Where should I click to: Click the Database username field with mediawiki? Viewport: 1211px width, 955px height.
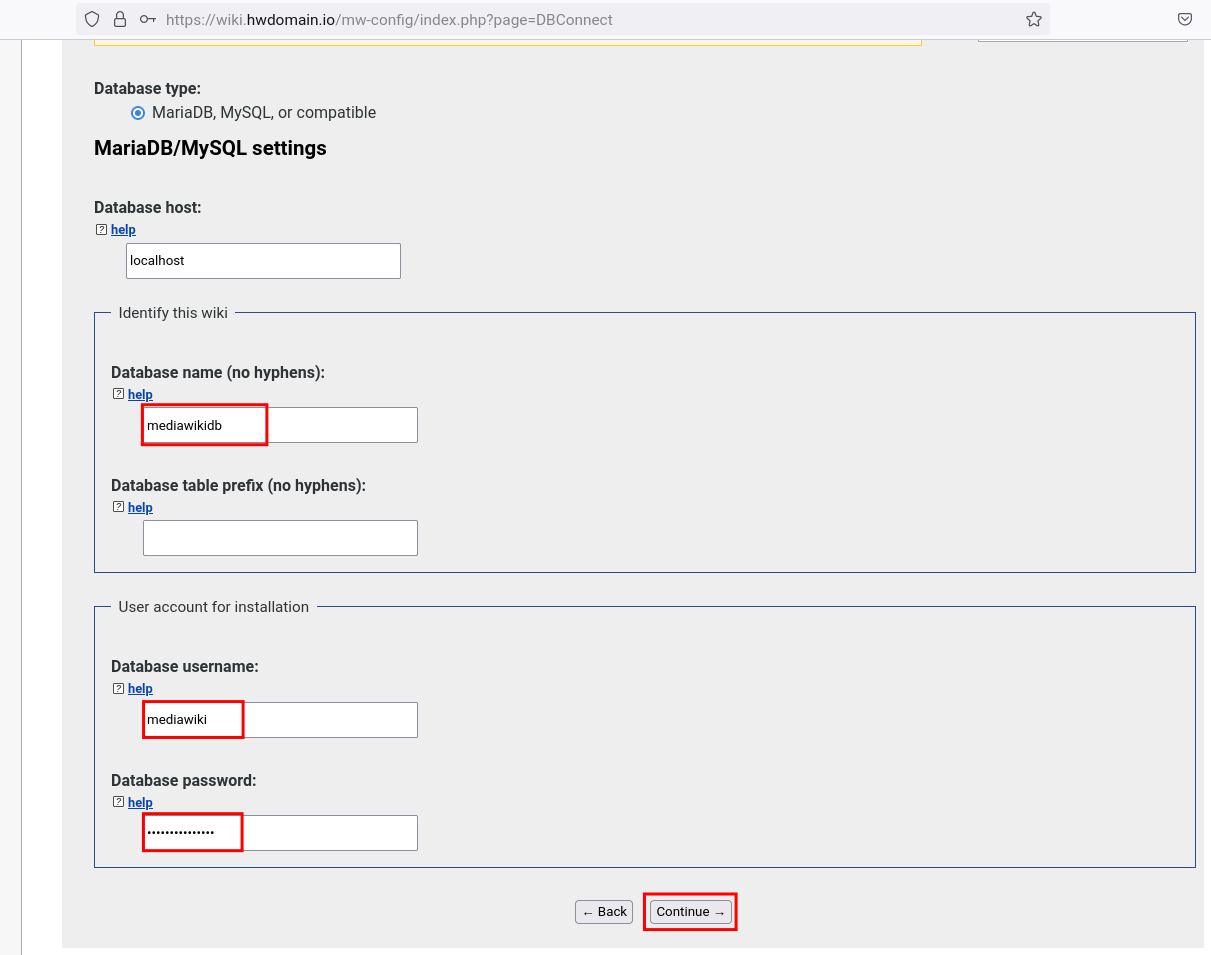[280, 720]
